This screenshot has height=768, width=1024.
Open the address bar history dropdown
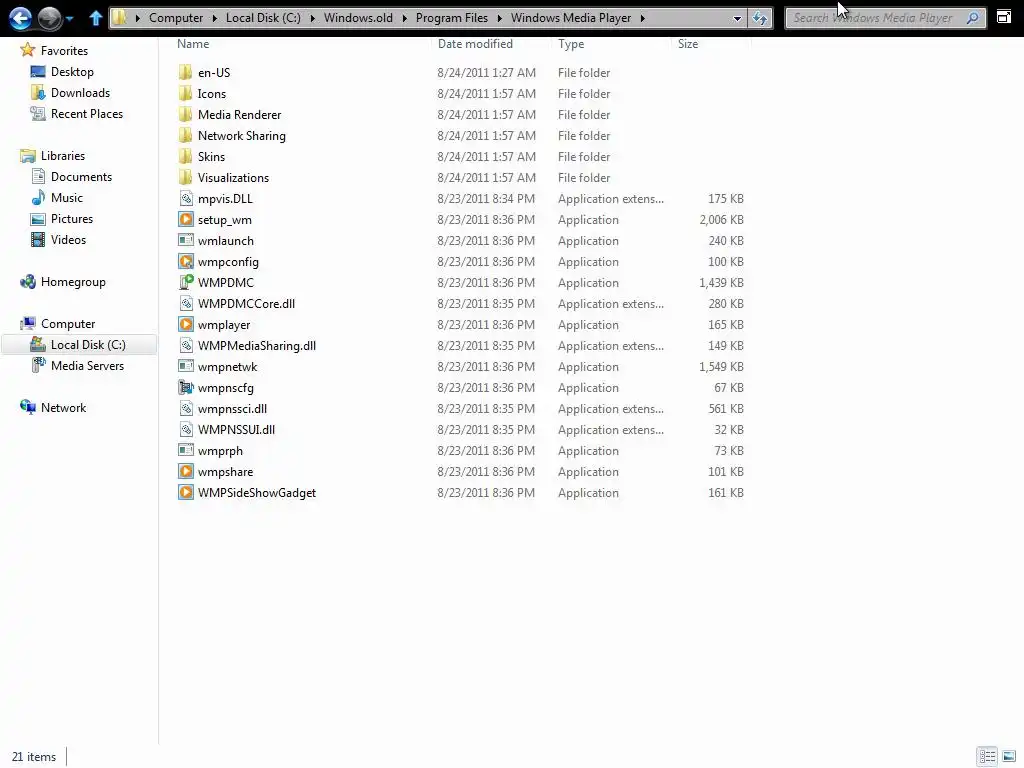click(737, 18)
